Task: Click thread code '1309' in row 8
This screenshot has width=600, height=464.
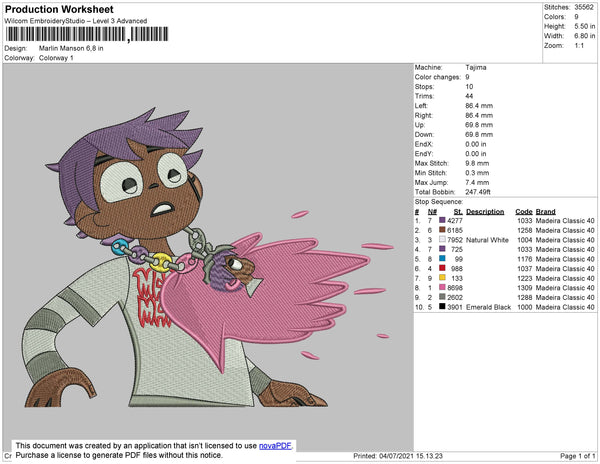Action: (x=525, y=288)
